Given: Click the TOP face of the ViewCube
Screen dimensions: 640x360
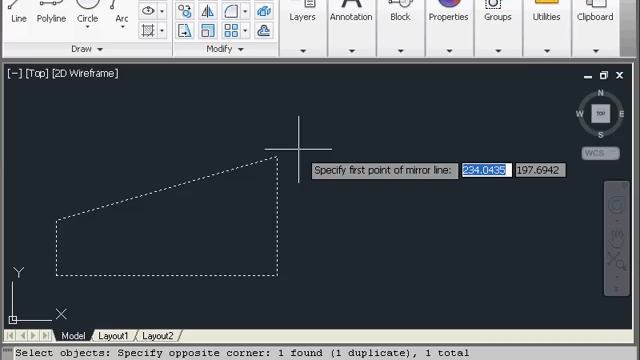Looking at the screenshot, I should (600, 113).
